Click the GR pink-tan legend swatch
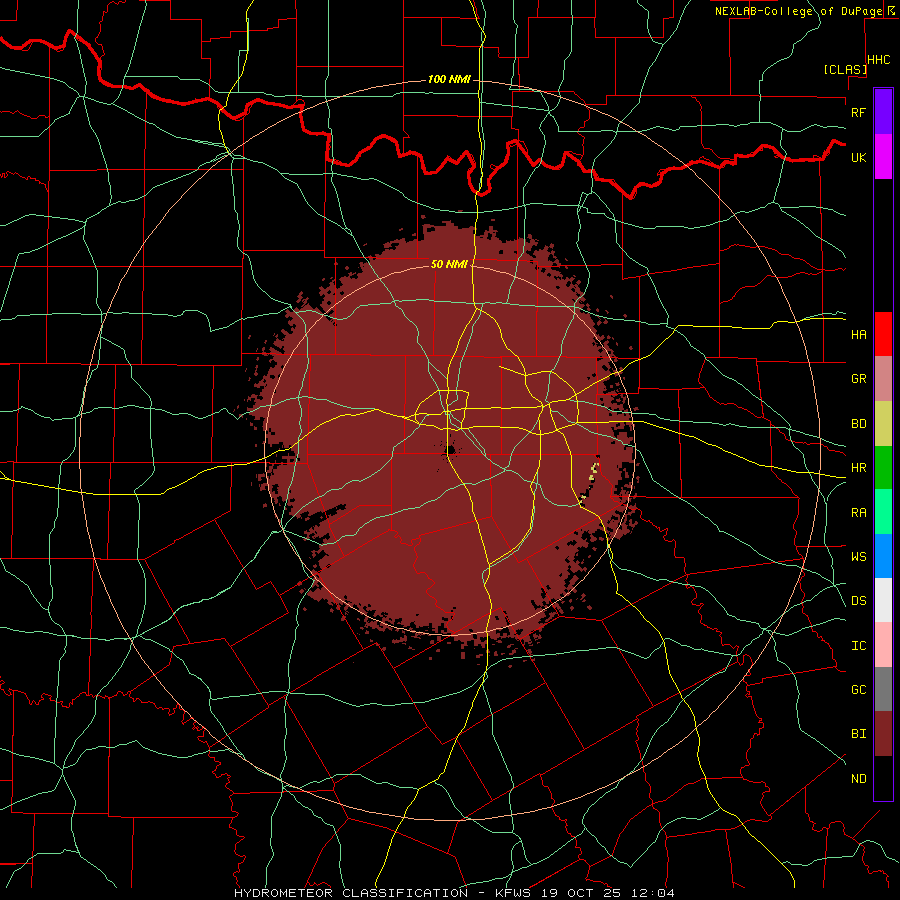The width and height of the screenshot is (900, 900). 883,379
